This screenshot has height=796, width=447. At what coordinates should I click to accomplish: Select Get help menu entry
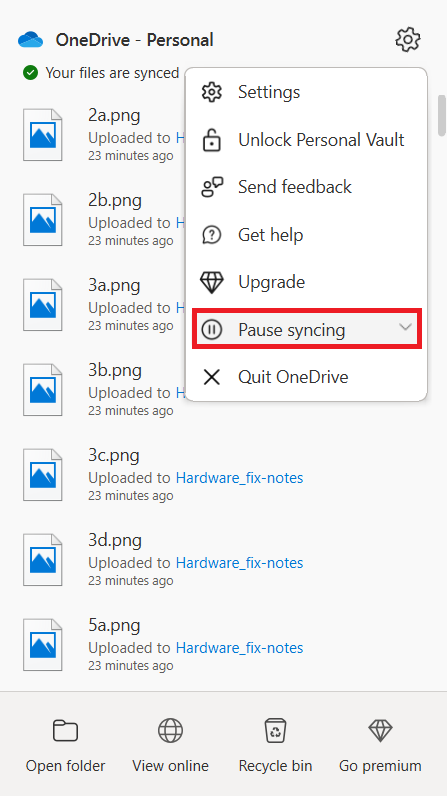[x=306, y=235]
